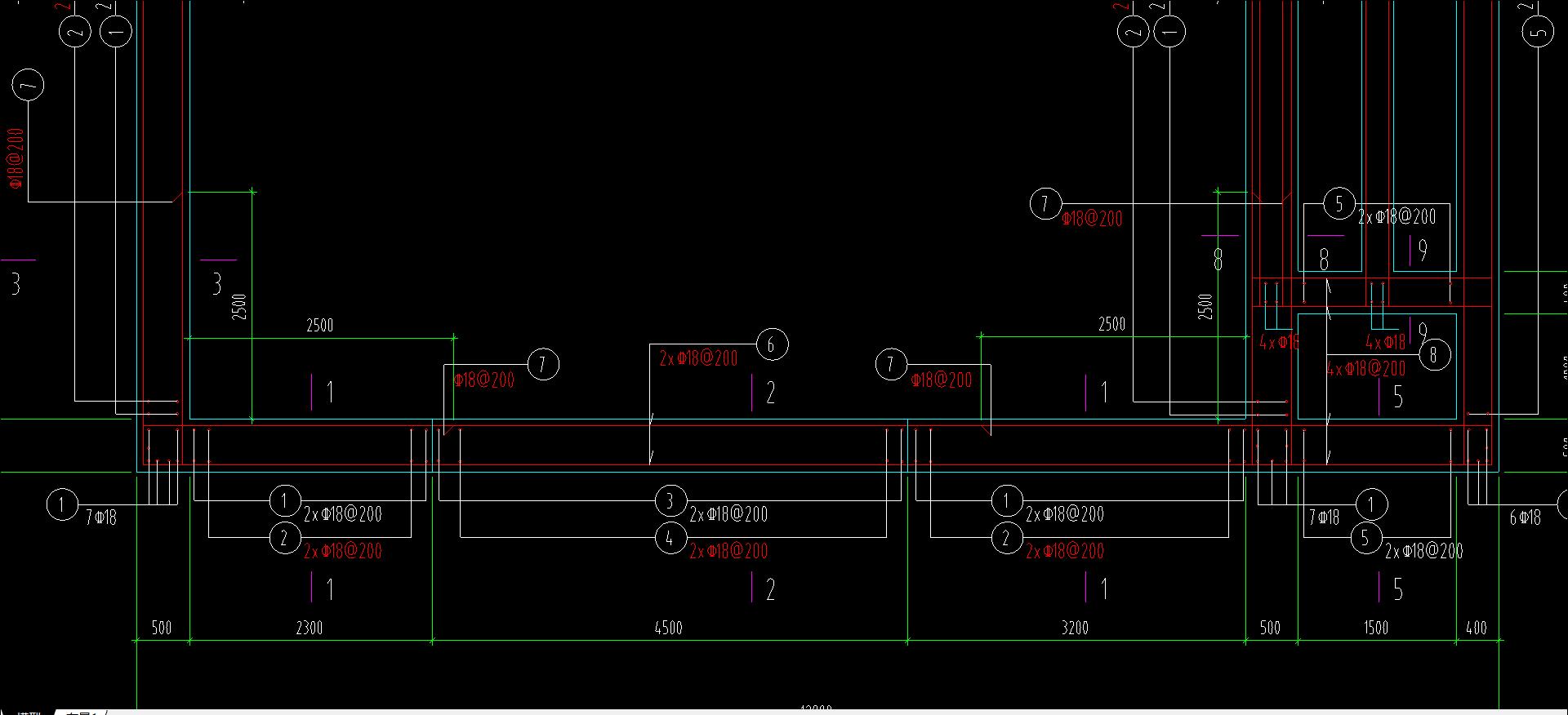
Task: Click the circled number 8 rebar bubble
Action: (1434, 355)
